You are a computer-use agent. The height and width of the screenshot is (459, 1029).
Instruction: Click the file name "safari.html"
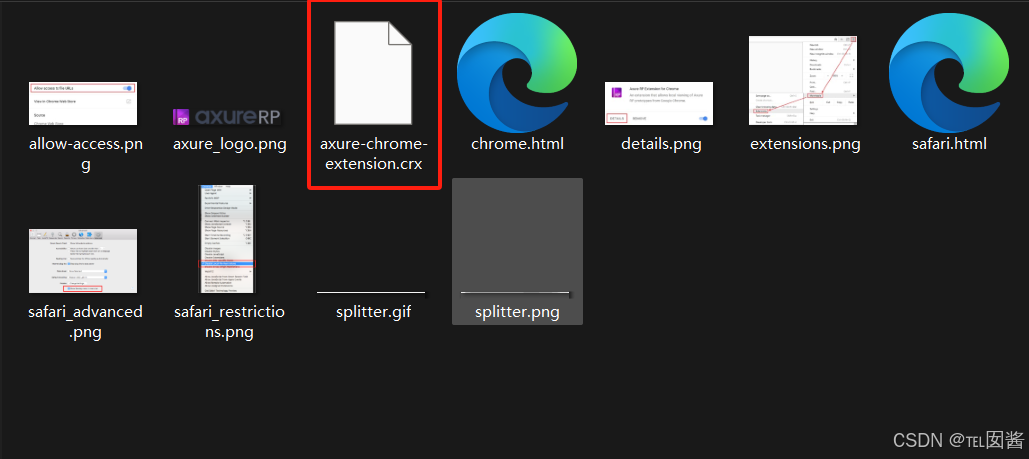click(x=949, y=144)
